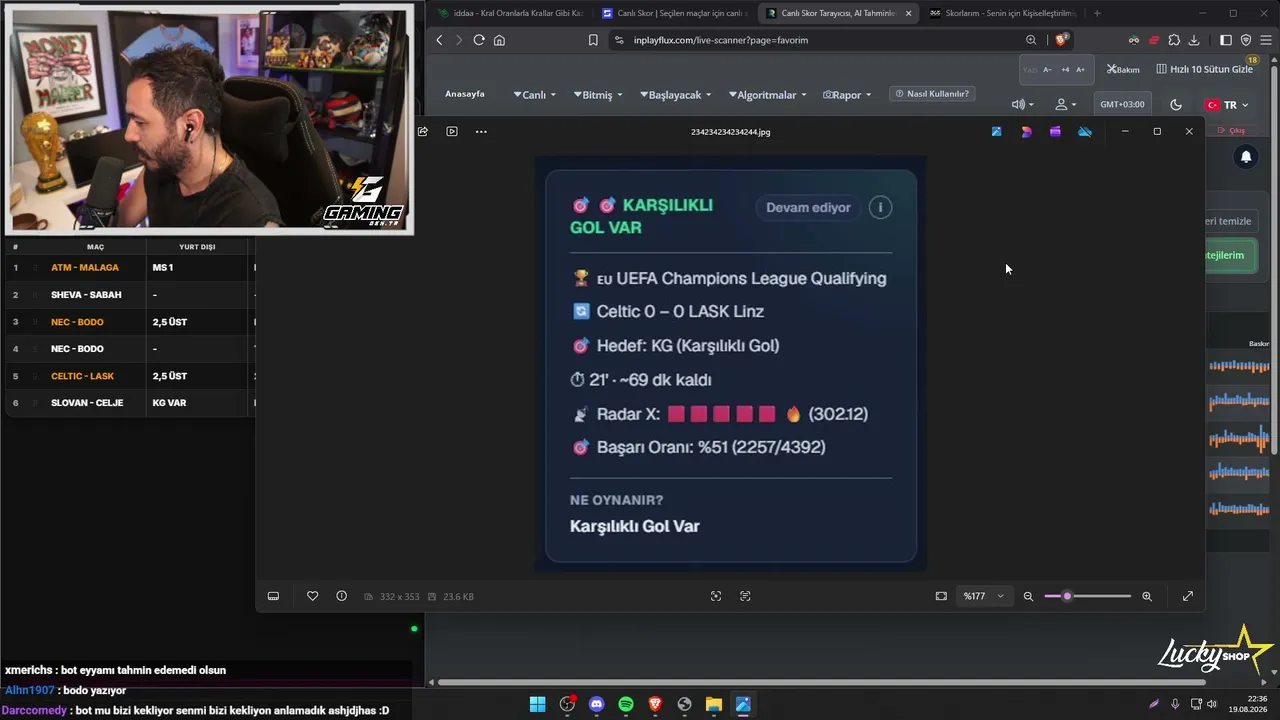Scan text in the image in Photos
This screenshot has width=1280, height=720.
coord(745,596)
